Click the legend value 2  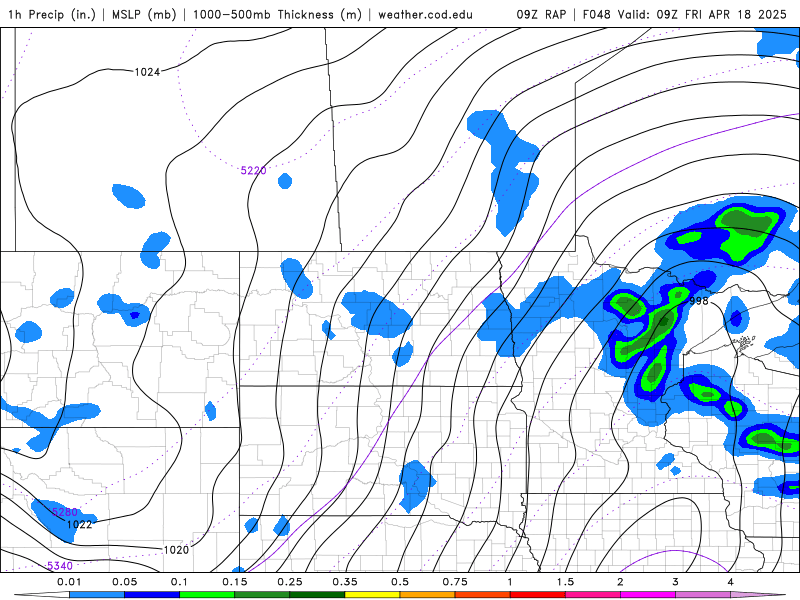(x=620, y=582)
